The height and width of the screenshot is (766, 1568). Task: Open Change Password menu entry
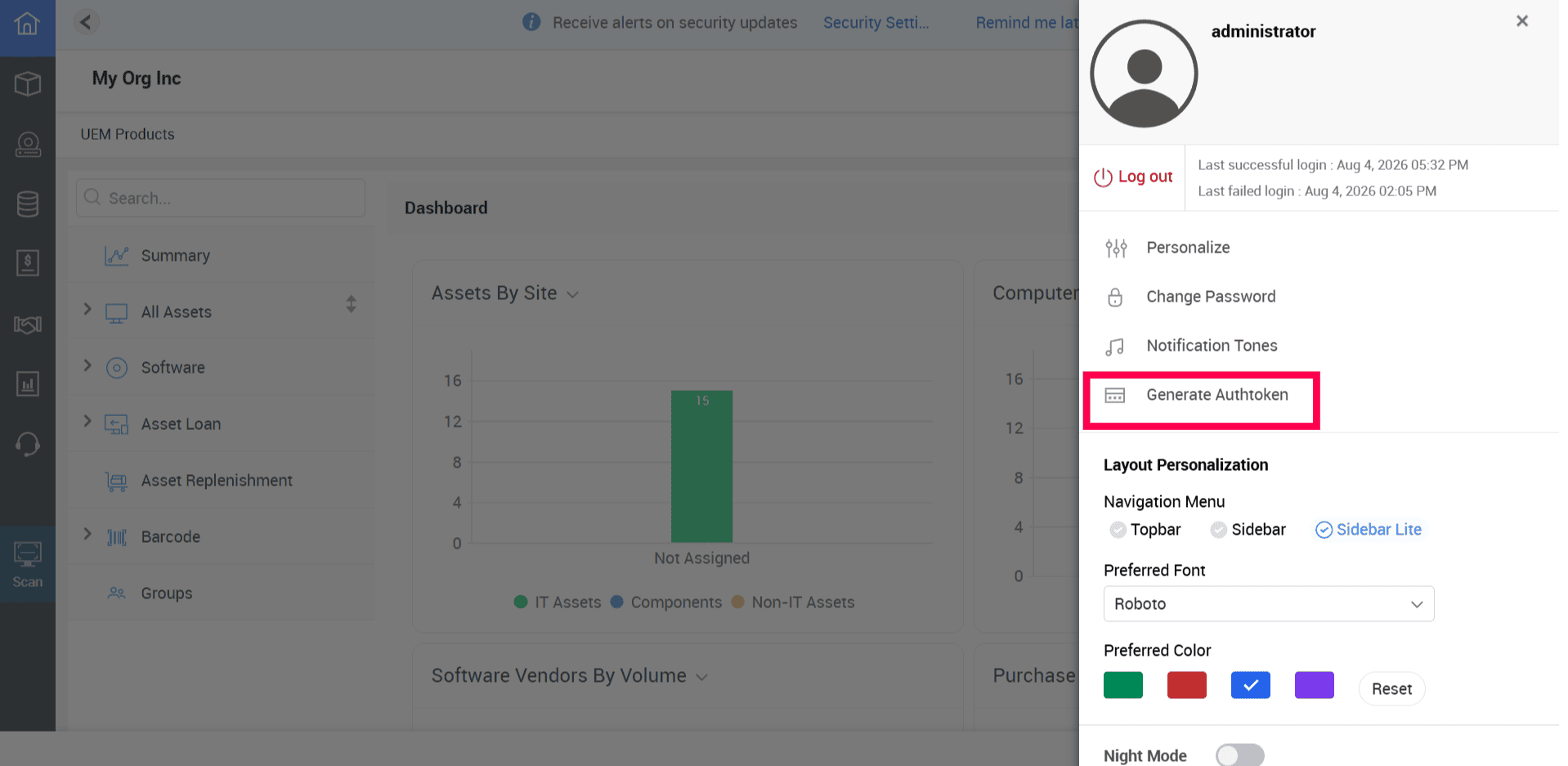click(x=1211, y=297)
